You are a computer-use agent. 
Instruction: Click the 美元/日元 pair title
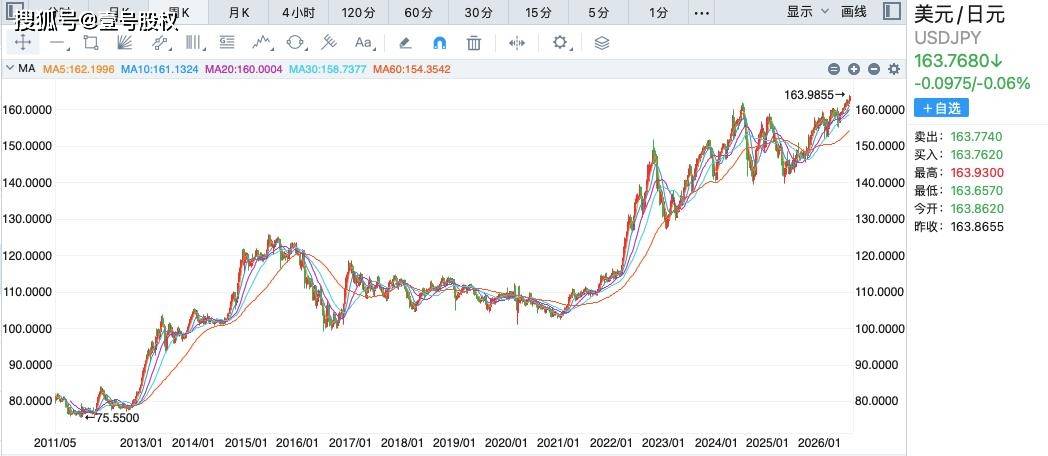click(960, 15)
